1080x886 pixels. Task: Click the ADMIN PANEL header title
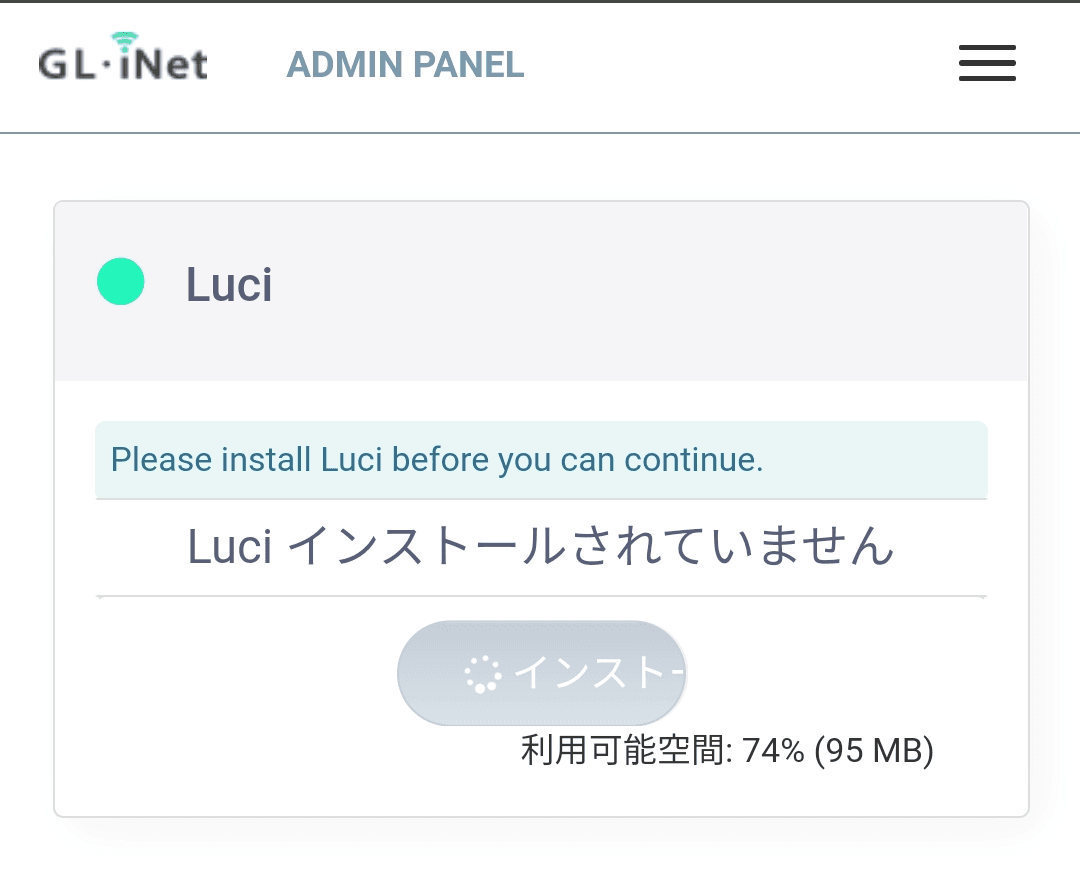click(x=405, y=65)
